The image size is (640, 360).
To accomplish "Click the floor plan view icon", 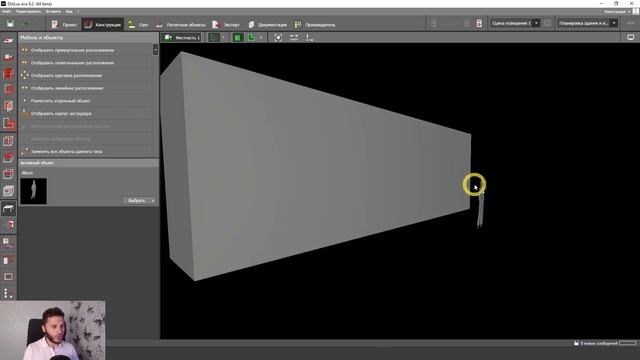I will 214,38.
